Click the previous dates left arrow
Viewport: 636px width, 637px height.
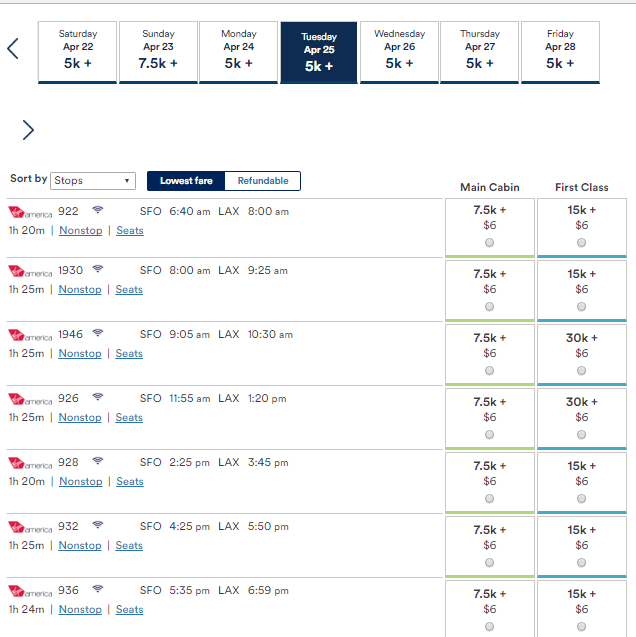[13, 49]
